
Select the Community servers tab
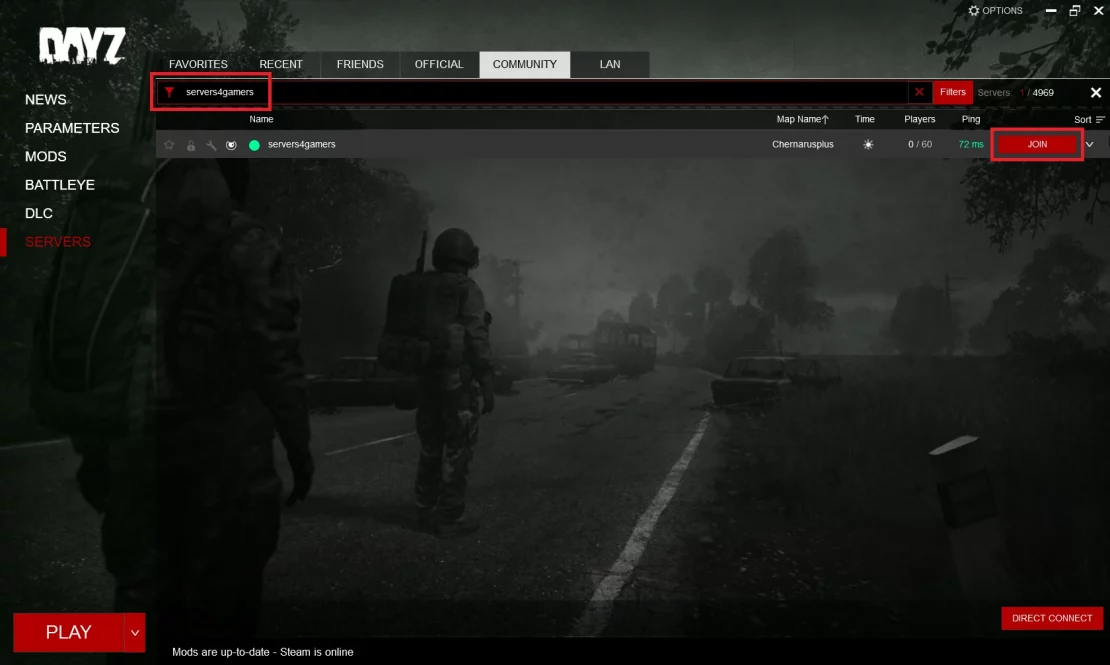(x=525, y=64)
